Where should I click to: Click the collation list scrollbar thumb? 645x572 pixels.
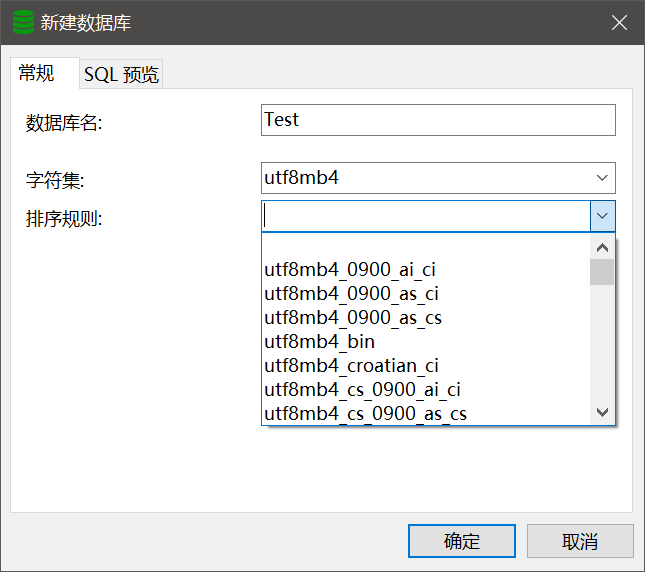point(602,272)
